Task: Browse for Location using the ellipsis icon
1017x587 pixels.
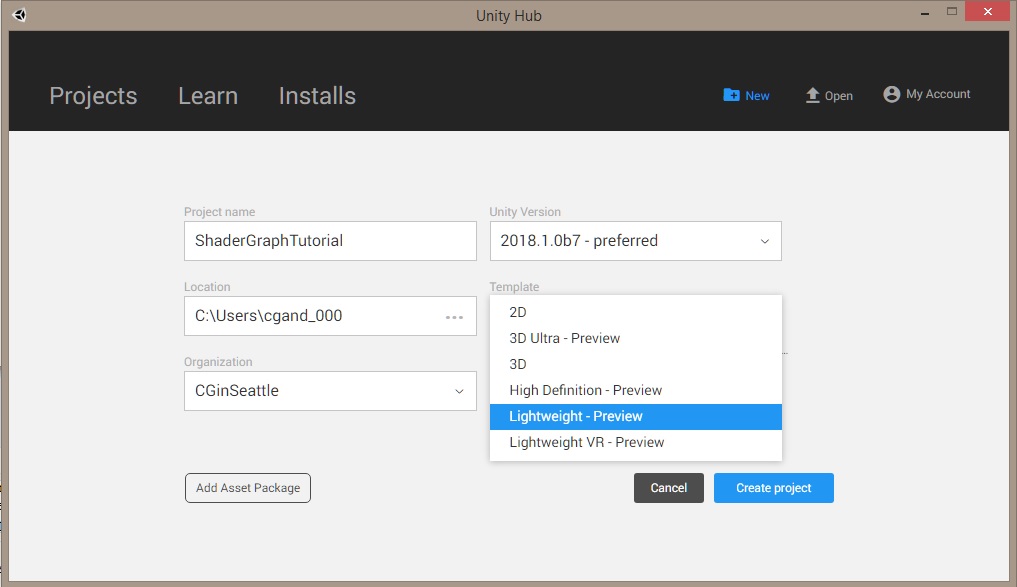Action: (x=455, y=316)
